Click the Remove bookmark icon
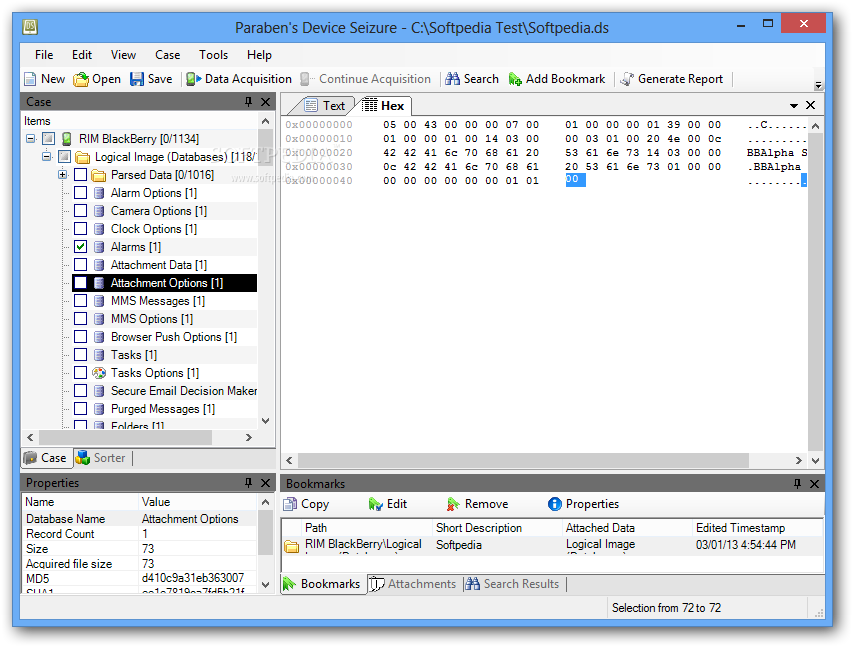 453,504
